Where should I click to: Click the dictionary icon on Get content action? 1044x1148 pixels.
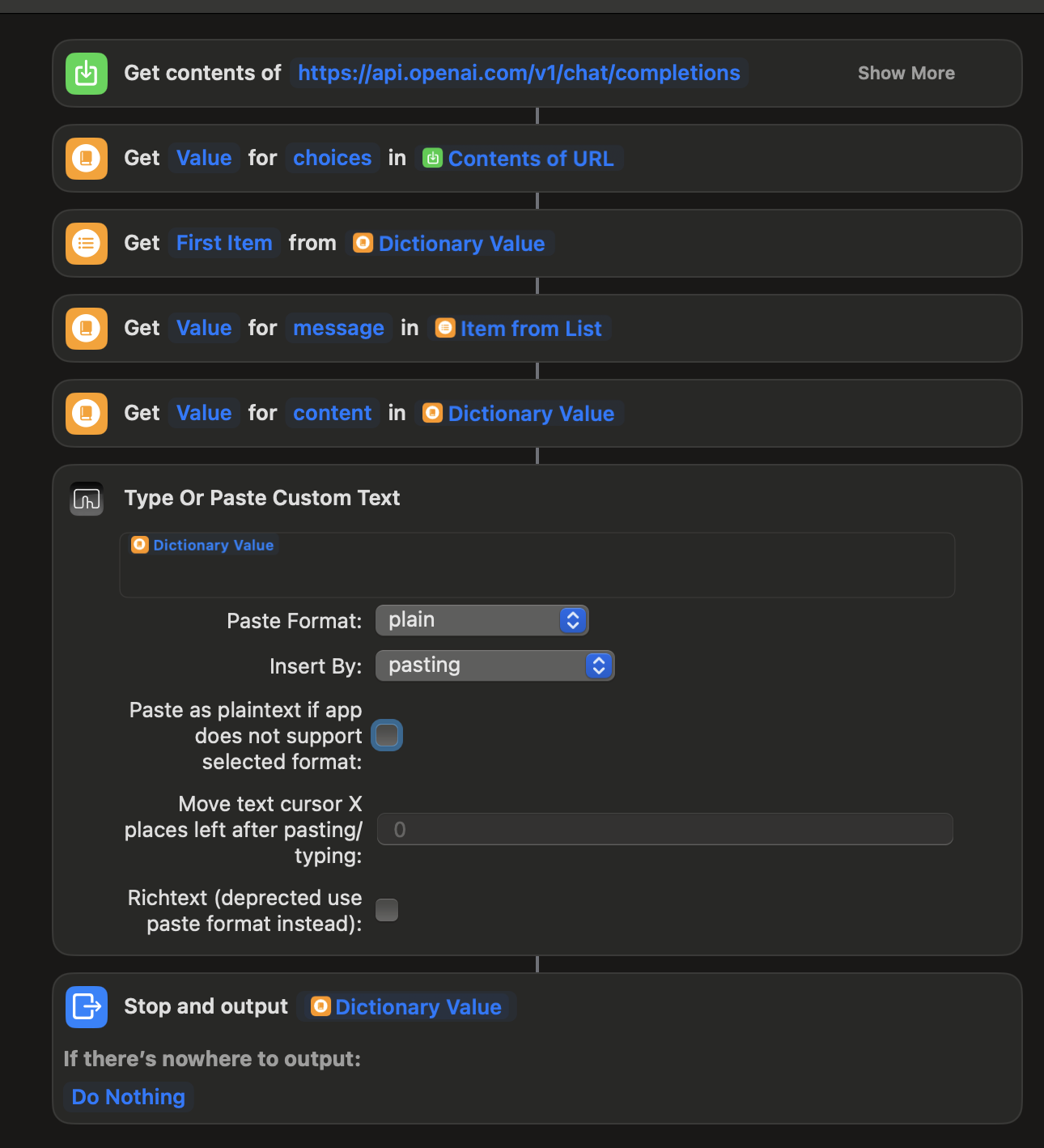click(x=86, y=413)
